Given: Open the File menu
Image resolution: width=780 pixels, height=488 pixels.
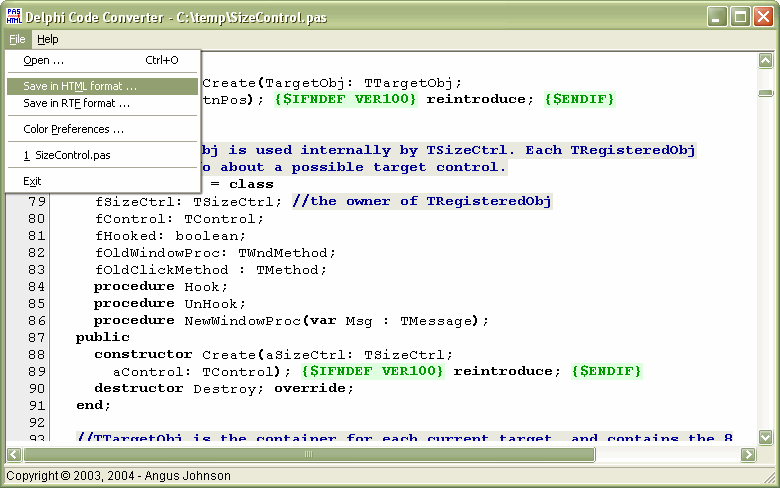Looking at the screenshot, I should point(17,39).
